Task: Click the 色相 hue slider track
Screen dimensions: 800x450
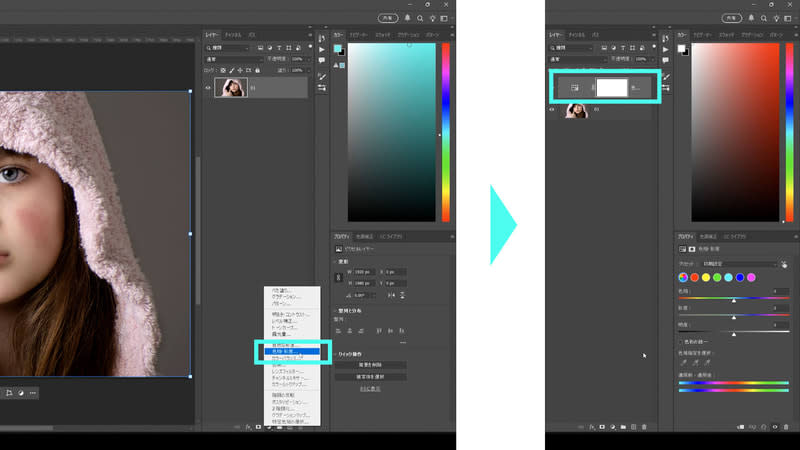Action: tap(733, 299)
